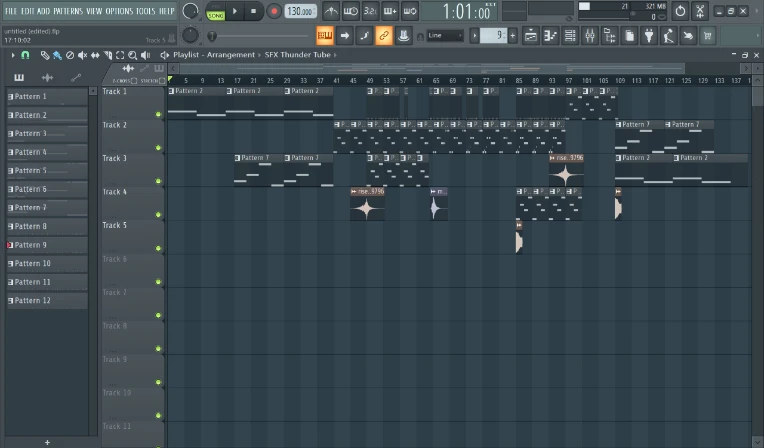Toggle Pattern/Song mode button
764x448 pixels.
tap(215, 11)
